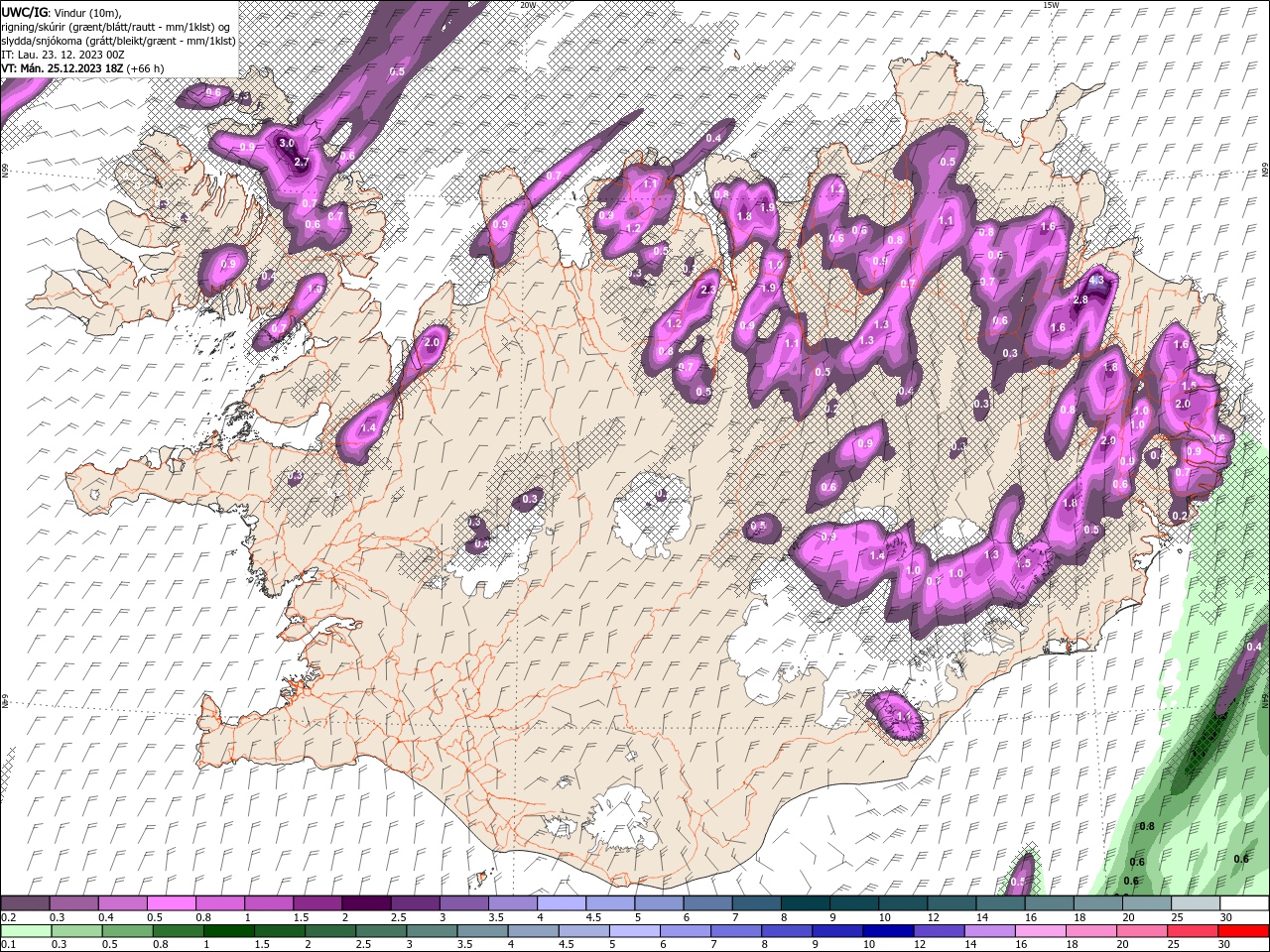Viewport: 1270px width, 952px height.
Task: Click the darkest green 1–1.5 rain legend swatch
Action: [231, 931]
